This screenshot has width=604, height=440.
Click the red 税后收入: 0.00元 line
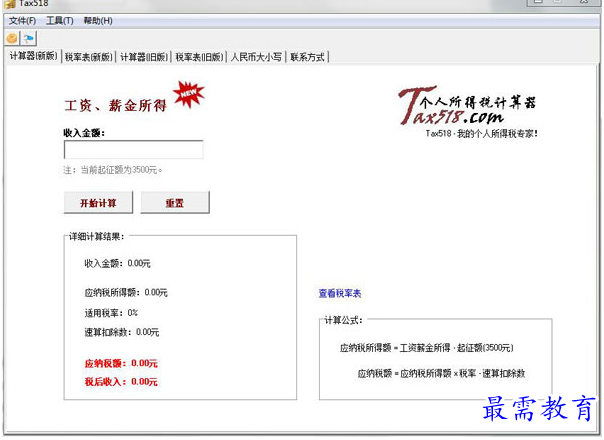click(x=121, y=382)
